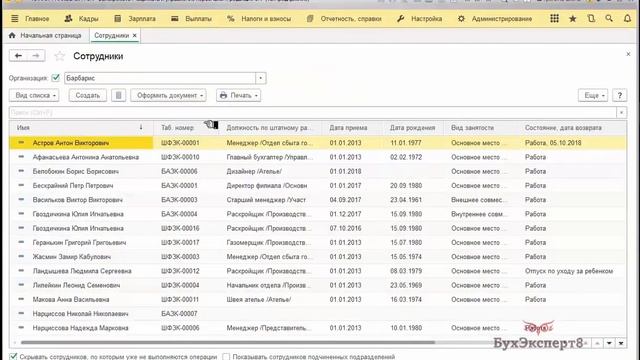The image size is (640, 360).
Task: Sort by the Дата рождения column header
Action: [412, 128]
